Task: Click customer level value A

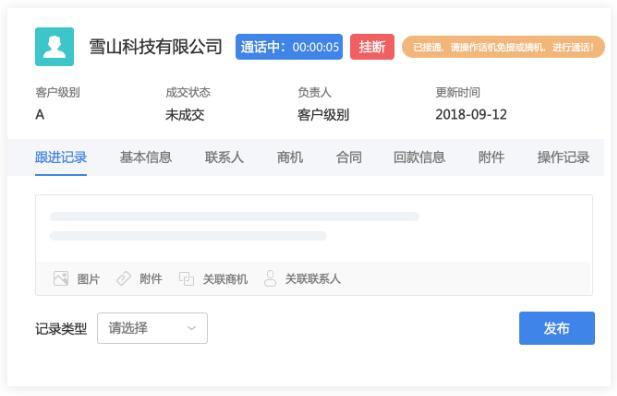Action: coord(40,115)
